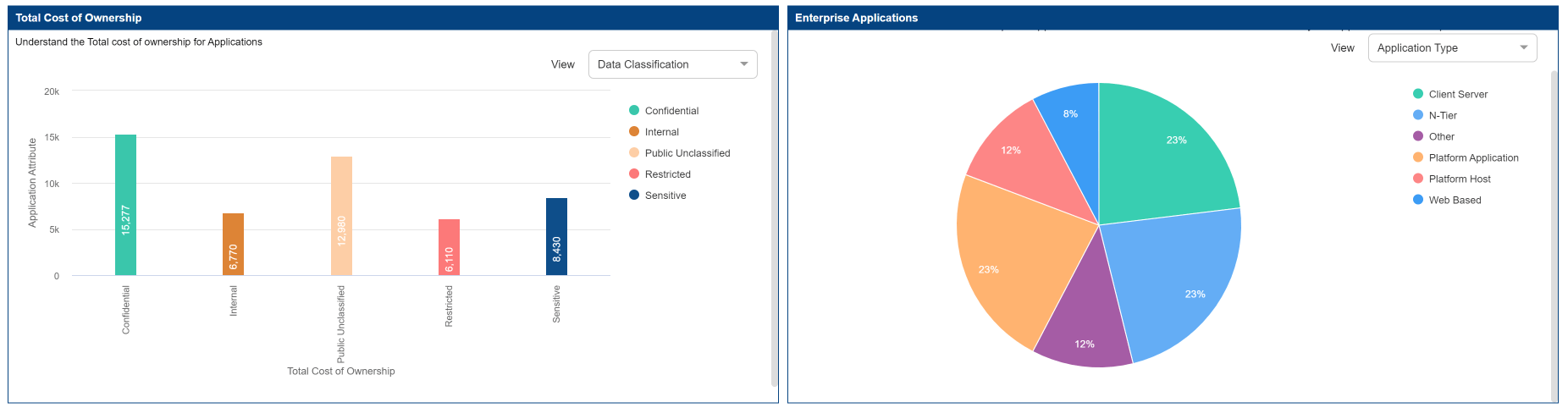
Task: Open the Data Classification view dropdown
Action: tap(672, 64)
